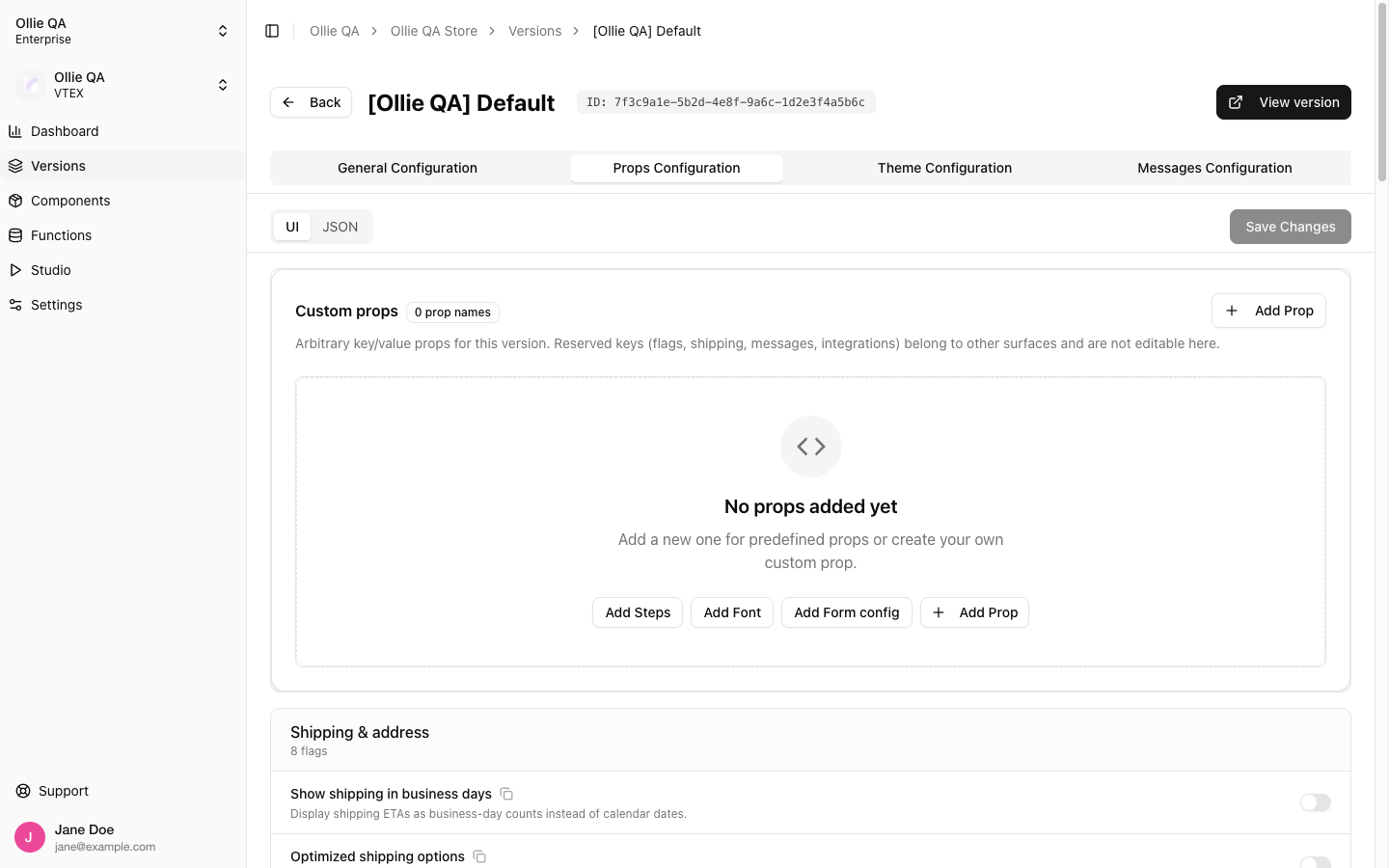Launch the Studio play icon
Image resolution: width=1389 pixels, height=868 pixels.
coord(15,270)
